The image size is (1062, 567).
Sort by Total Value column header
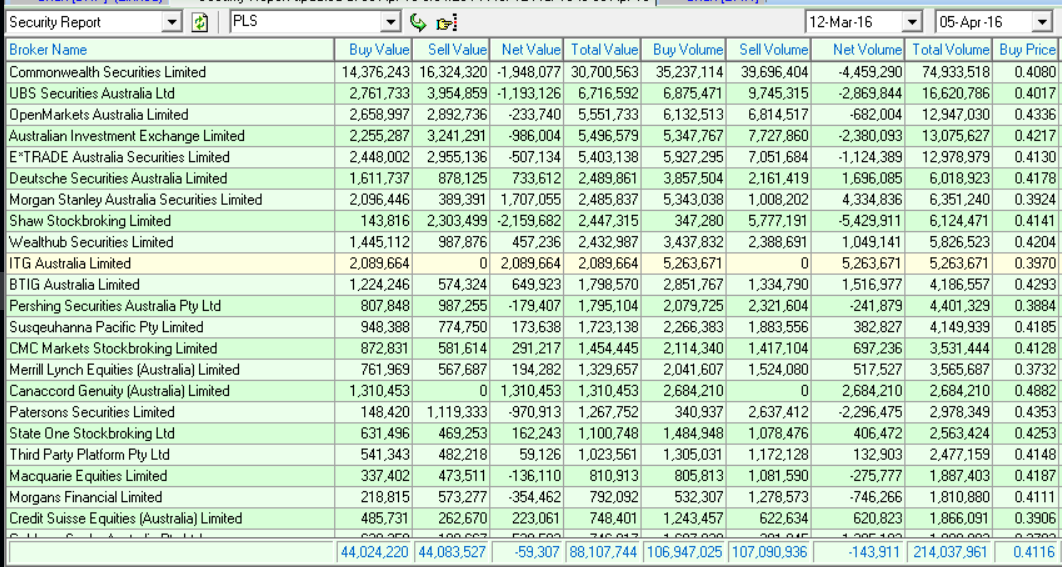point(601,49)
